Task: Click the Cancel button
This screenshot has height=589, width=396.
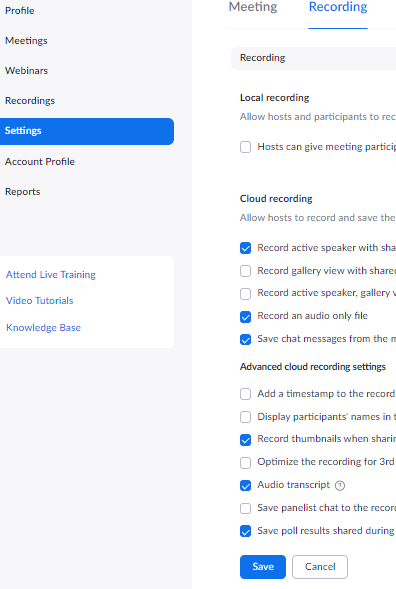Action: coord(320,566)
